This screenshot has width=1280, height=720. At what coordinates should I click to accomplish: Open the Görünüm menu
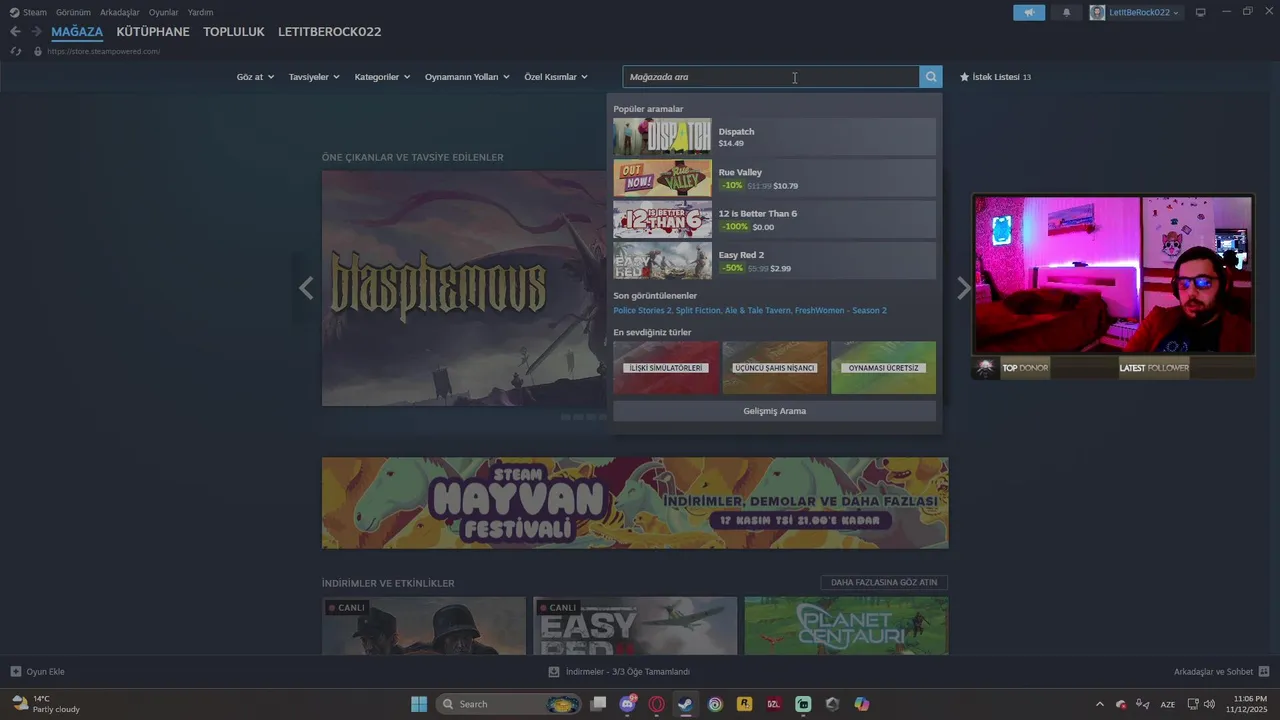[x=73, y=12]
